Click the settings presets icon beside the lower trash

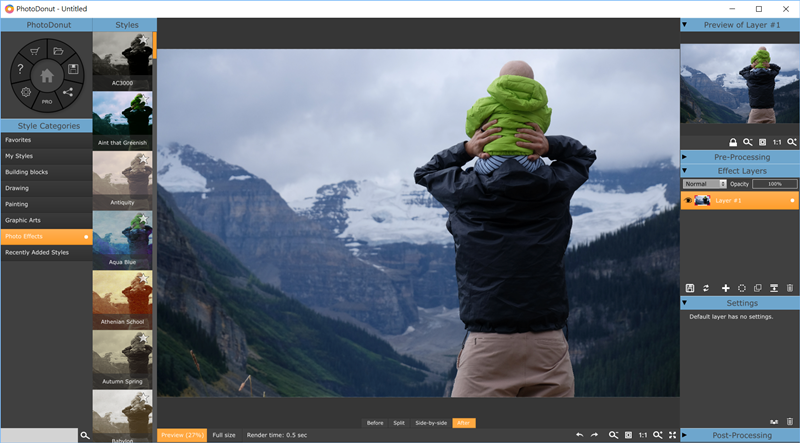tap(774, 422)
